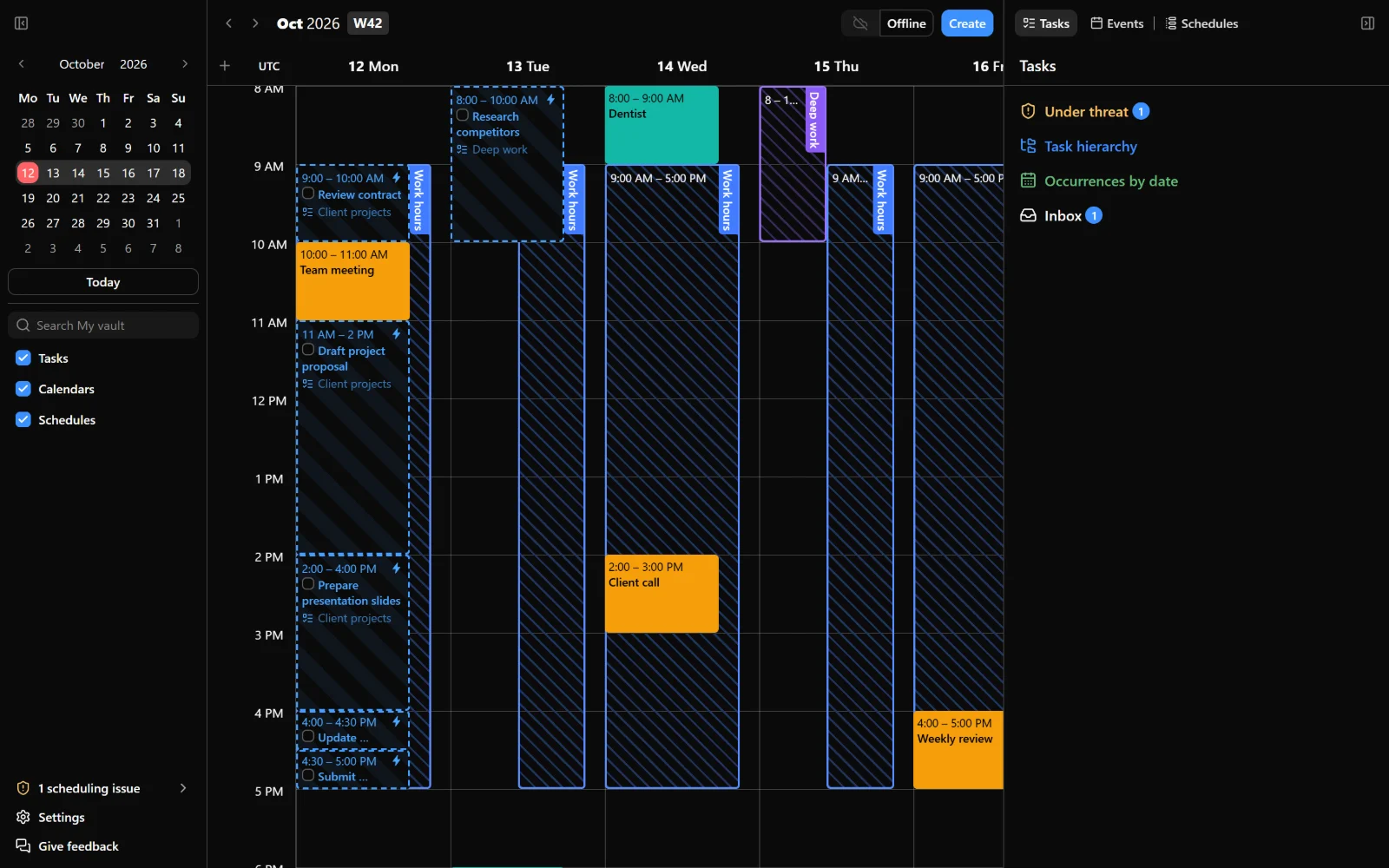Viewport: 1389px width, 868px height.
Task: Click the plus icon beside UTC
Action: tap(225, 66)
